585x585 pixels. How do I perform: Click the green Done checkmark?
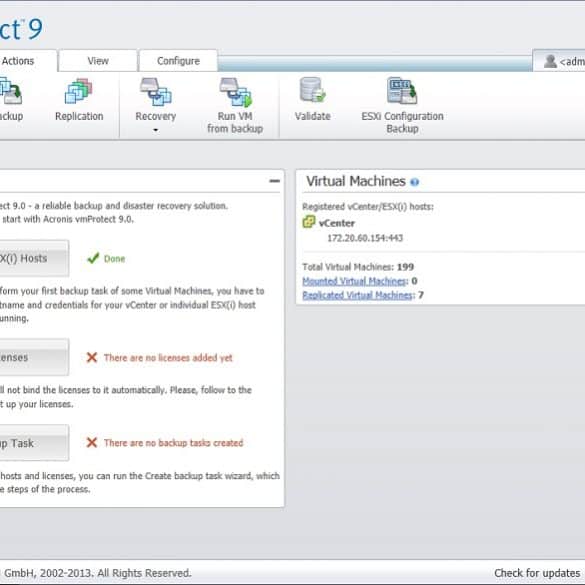93,258
